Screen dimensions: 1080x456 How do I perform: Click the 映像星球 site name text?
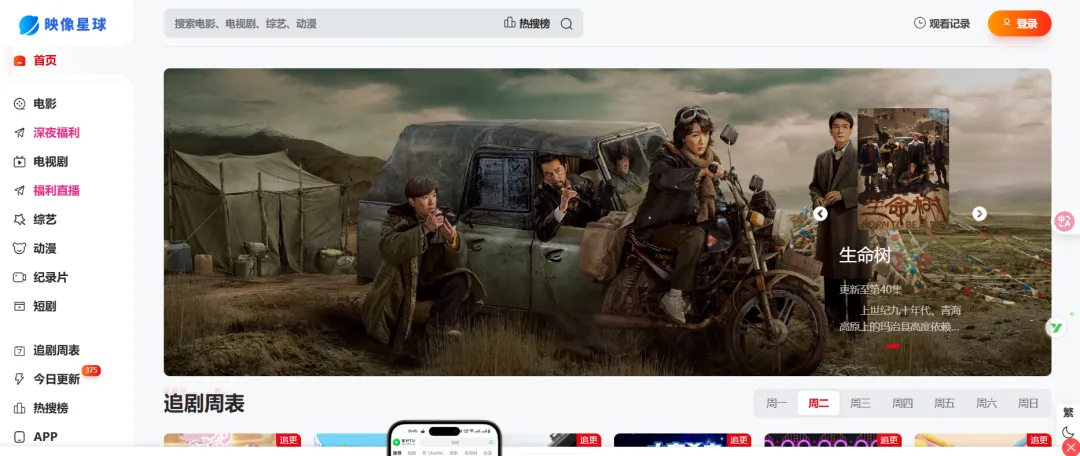pyautogui.click(x=76, y=25)
